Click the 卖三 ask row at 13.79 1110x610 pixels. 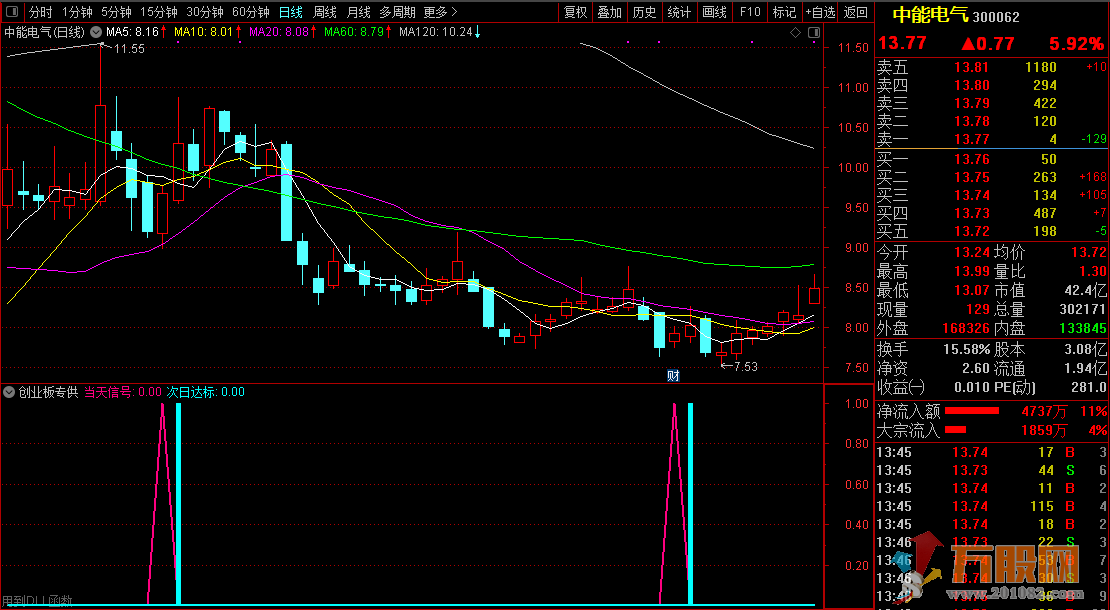(991, 103)
